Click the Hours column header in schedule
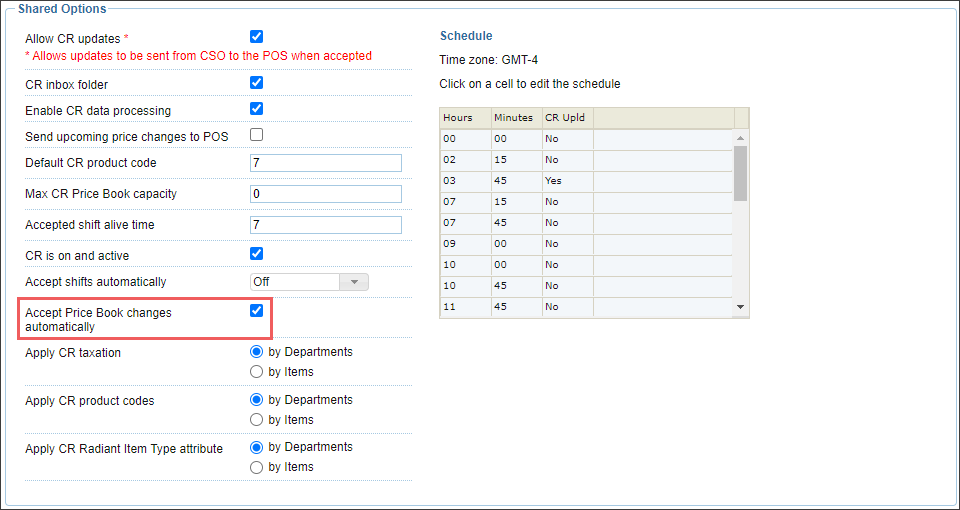960x510 pixels. coord(465,118)
